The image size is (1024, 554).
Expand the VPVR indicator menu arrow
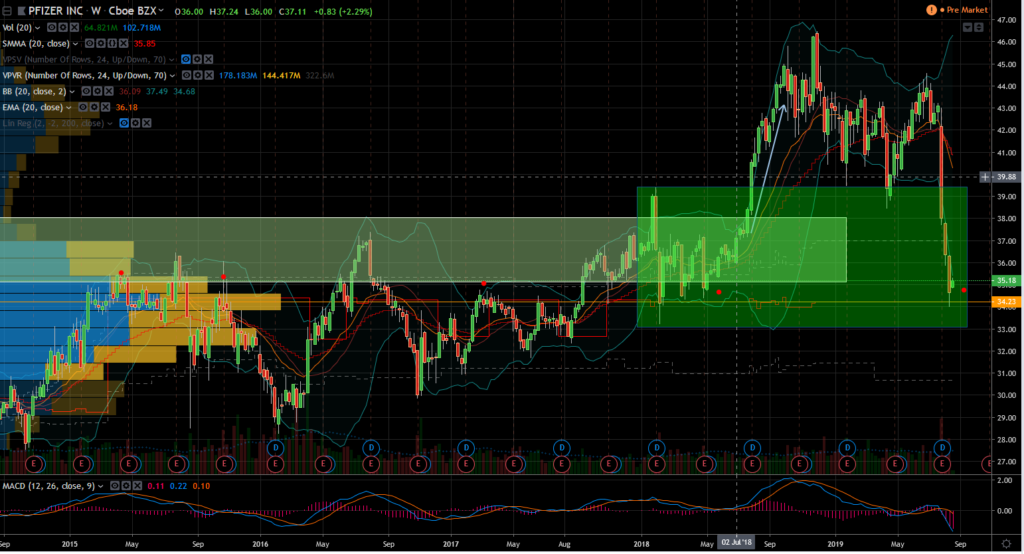(x=172, y=76)
